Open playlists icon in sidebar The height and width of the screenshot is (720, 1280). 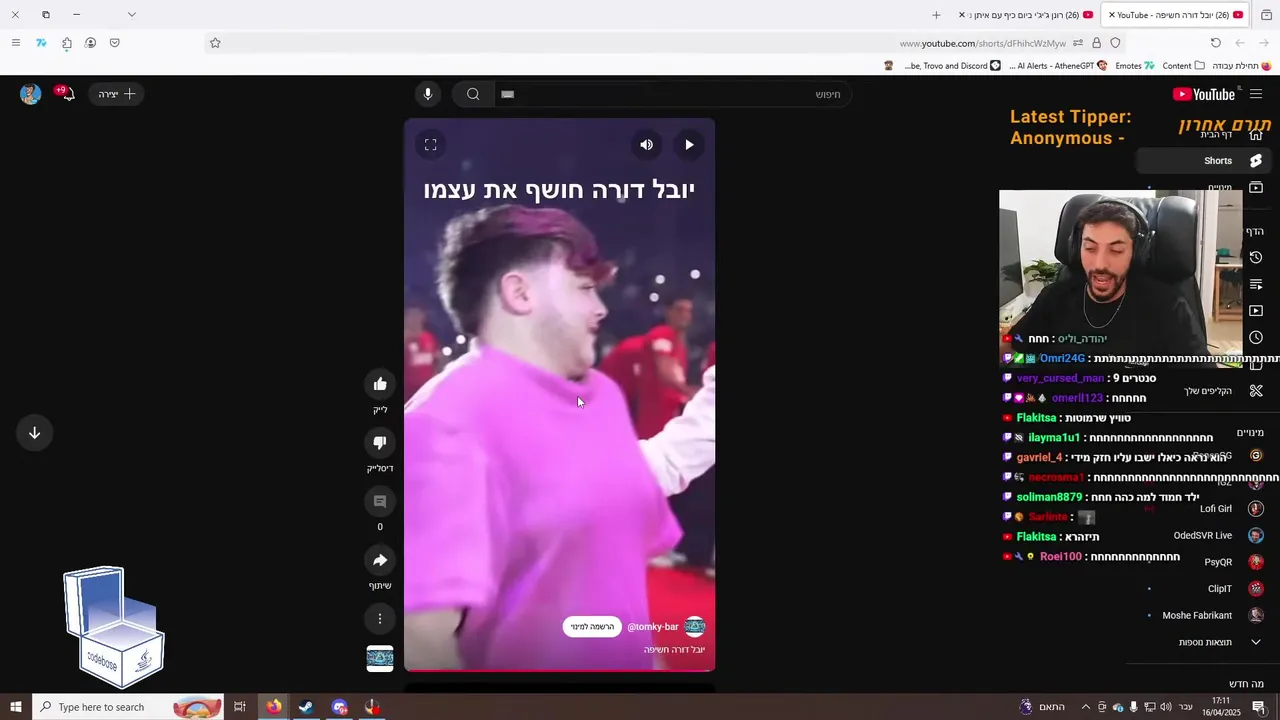[1256, 285]
